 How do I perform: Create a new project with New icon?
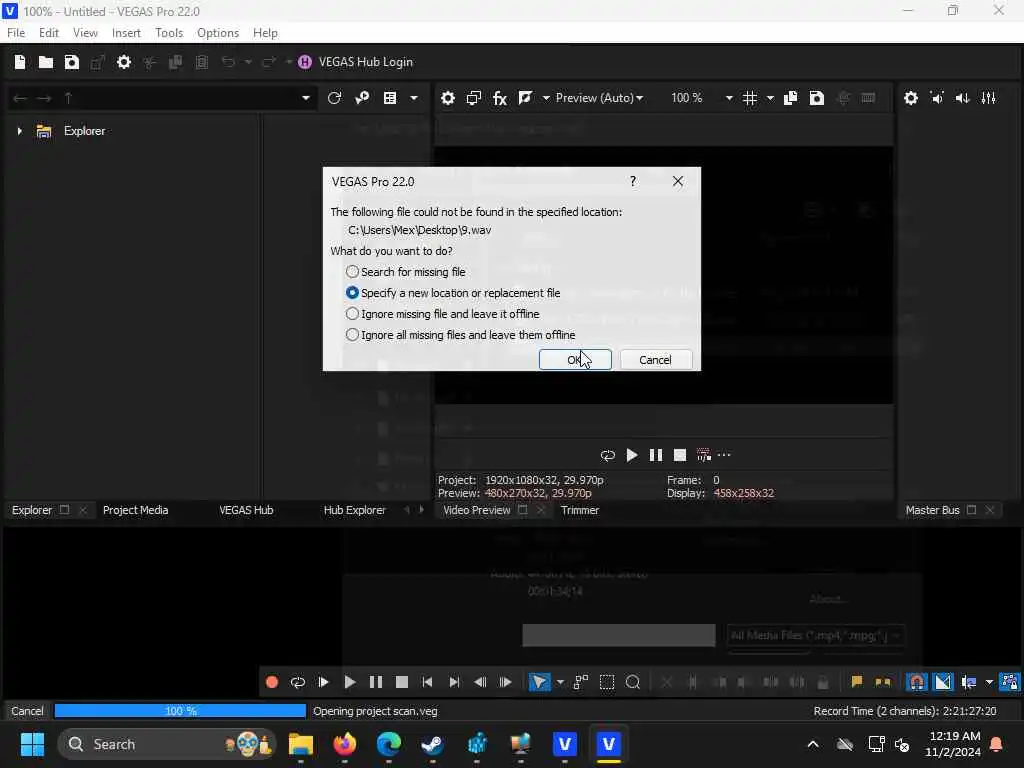pos(20,62)
